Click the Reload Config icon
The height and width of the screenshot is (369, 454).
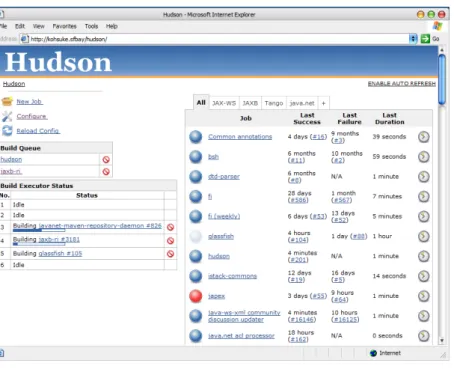click(7, 131)
